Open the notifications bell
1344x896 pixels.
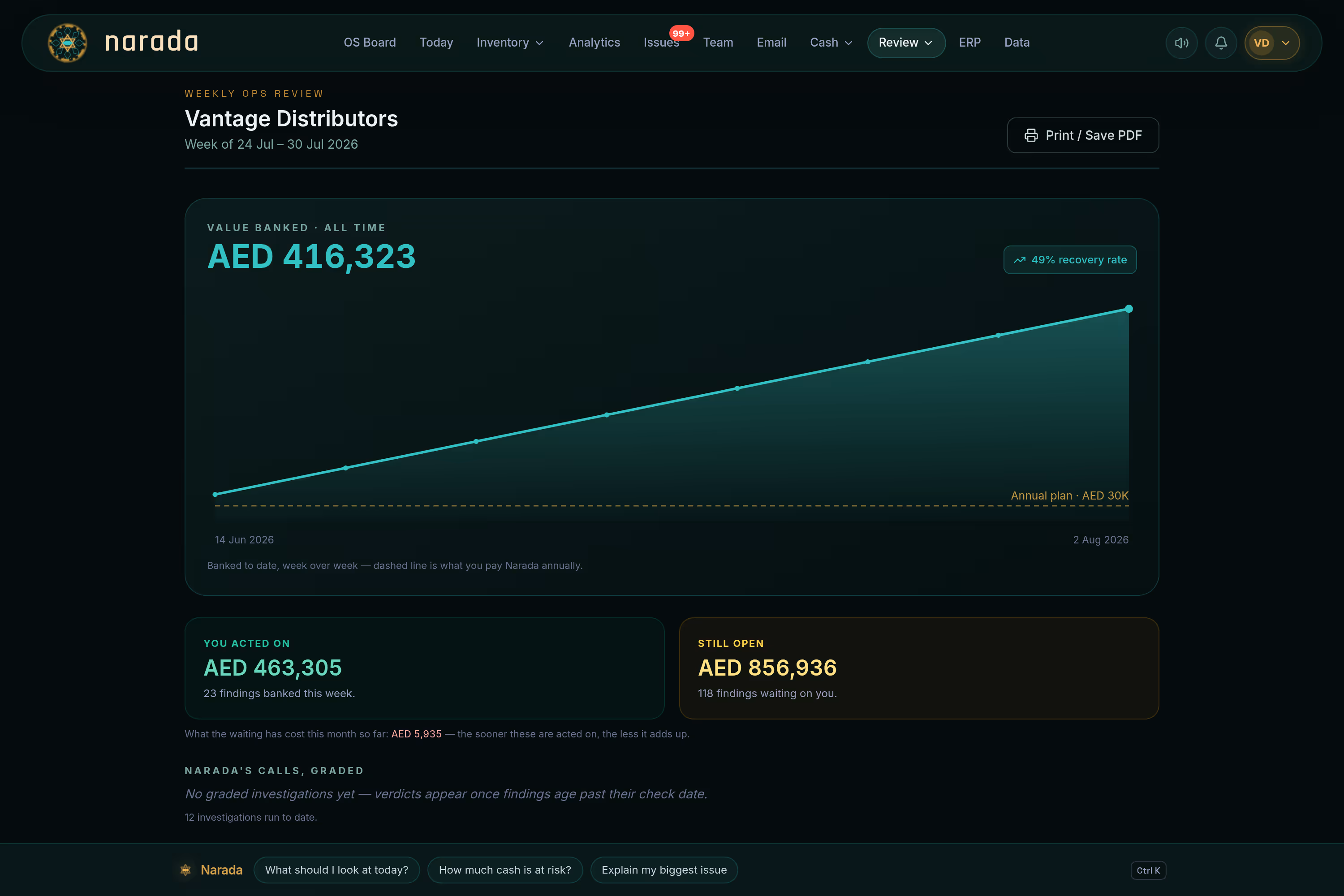tap(1220, 43)
